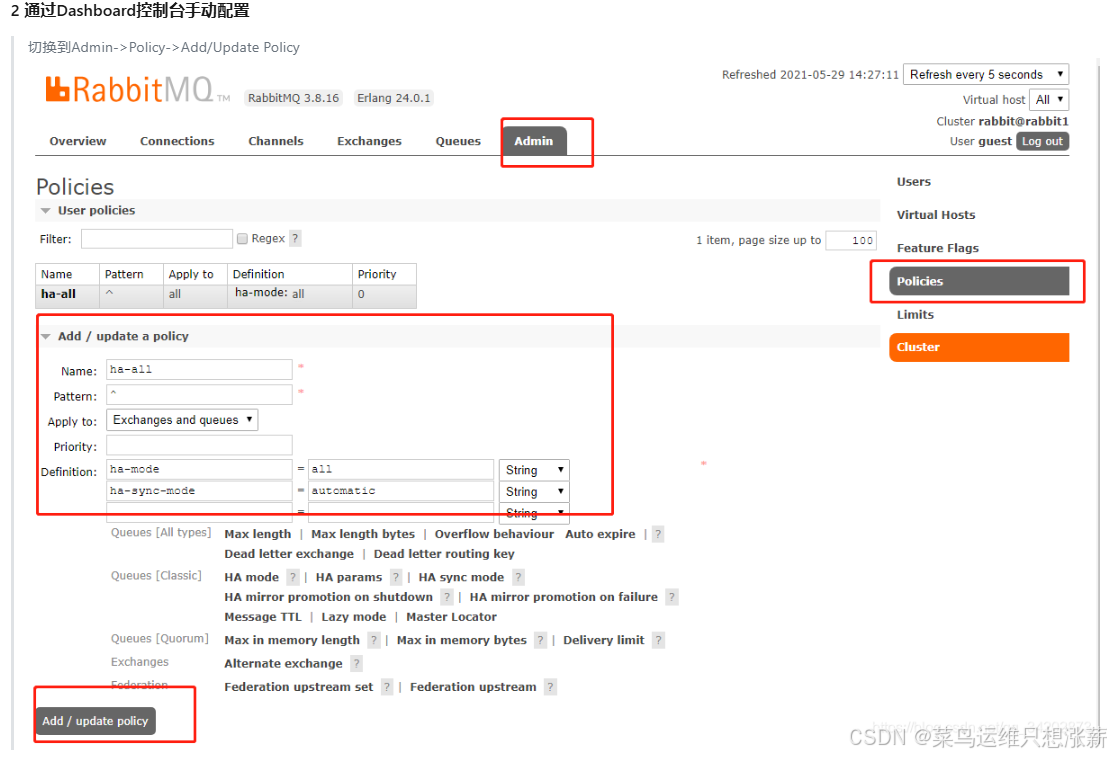Insert Message TTL definition

[262, 617]
